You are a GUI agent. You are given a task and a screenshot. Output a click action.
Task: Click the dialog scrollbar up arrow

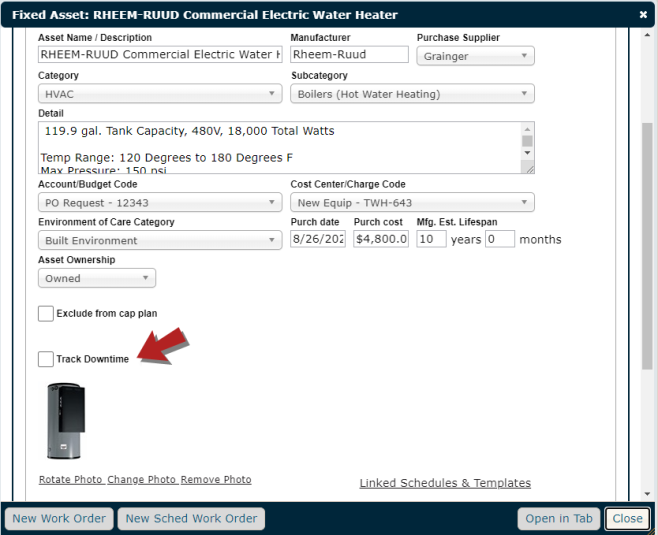pyautogui.click(x=647, y=35)
